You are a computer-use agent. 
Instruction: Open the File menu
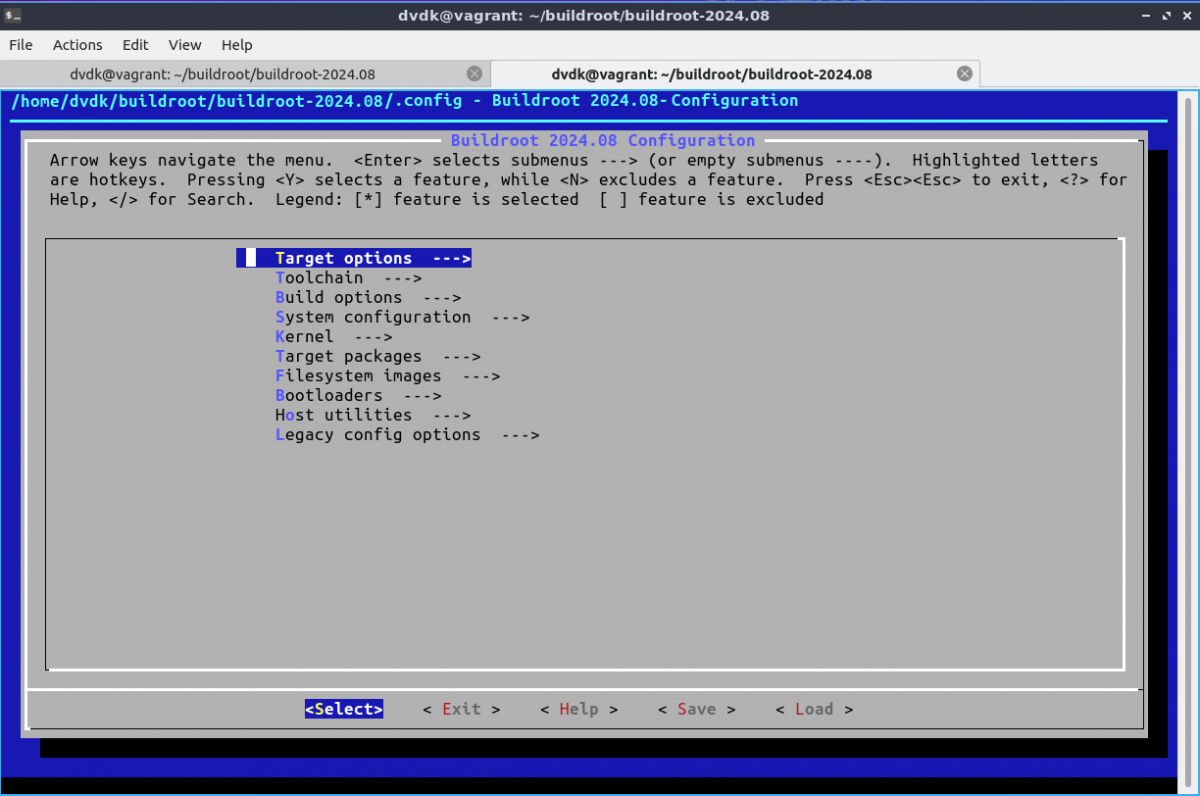tap(21, 45)
